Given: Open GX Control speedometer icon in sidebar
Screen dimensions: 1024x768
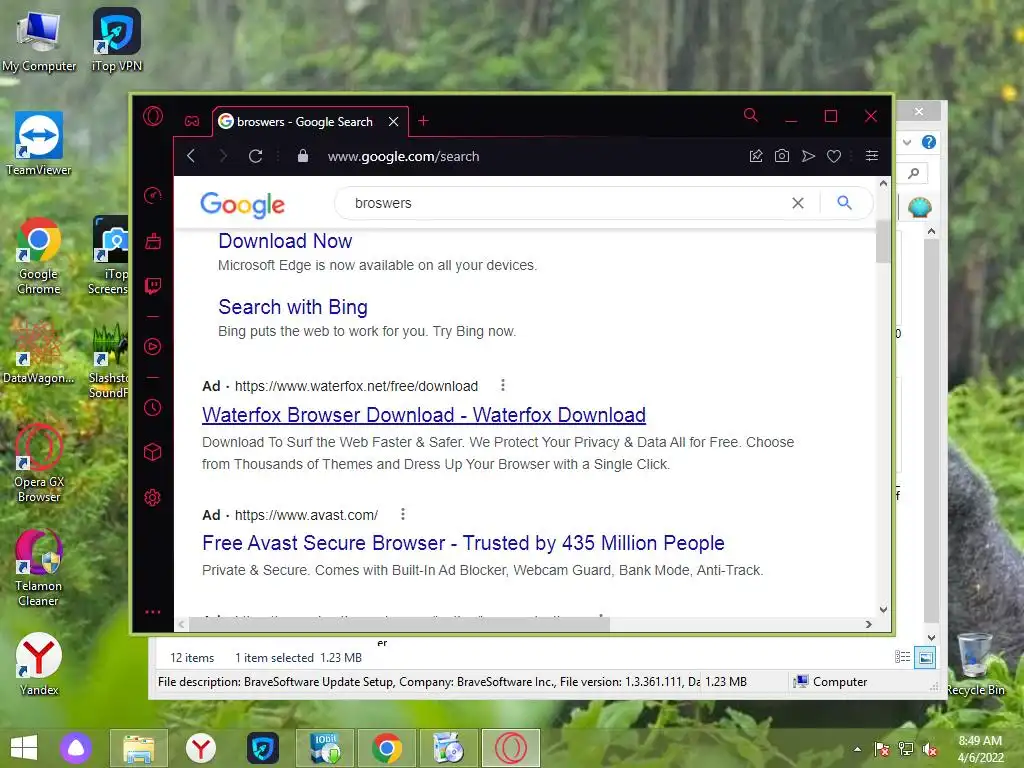Looking at the screenshot, I should point(153,195).
